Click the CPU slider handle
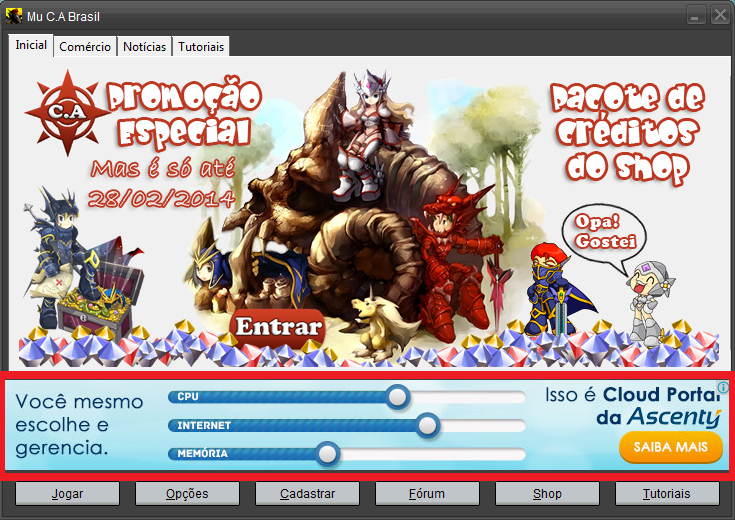735x520 pixels. 398,397
